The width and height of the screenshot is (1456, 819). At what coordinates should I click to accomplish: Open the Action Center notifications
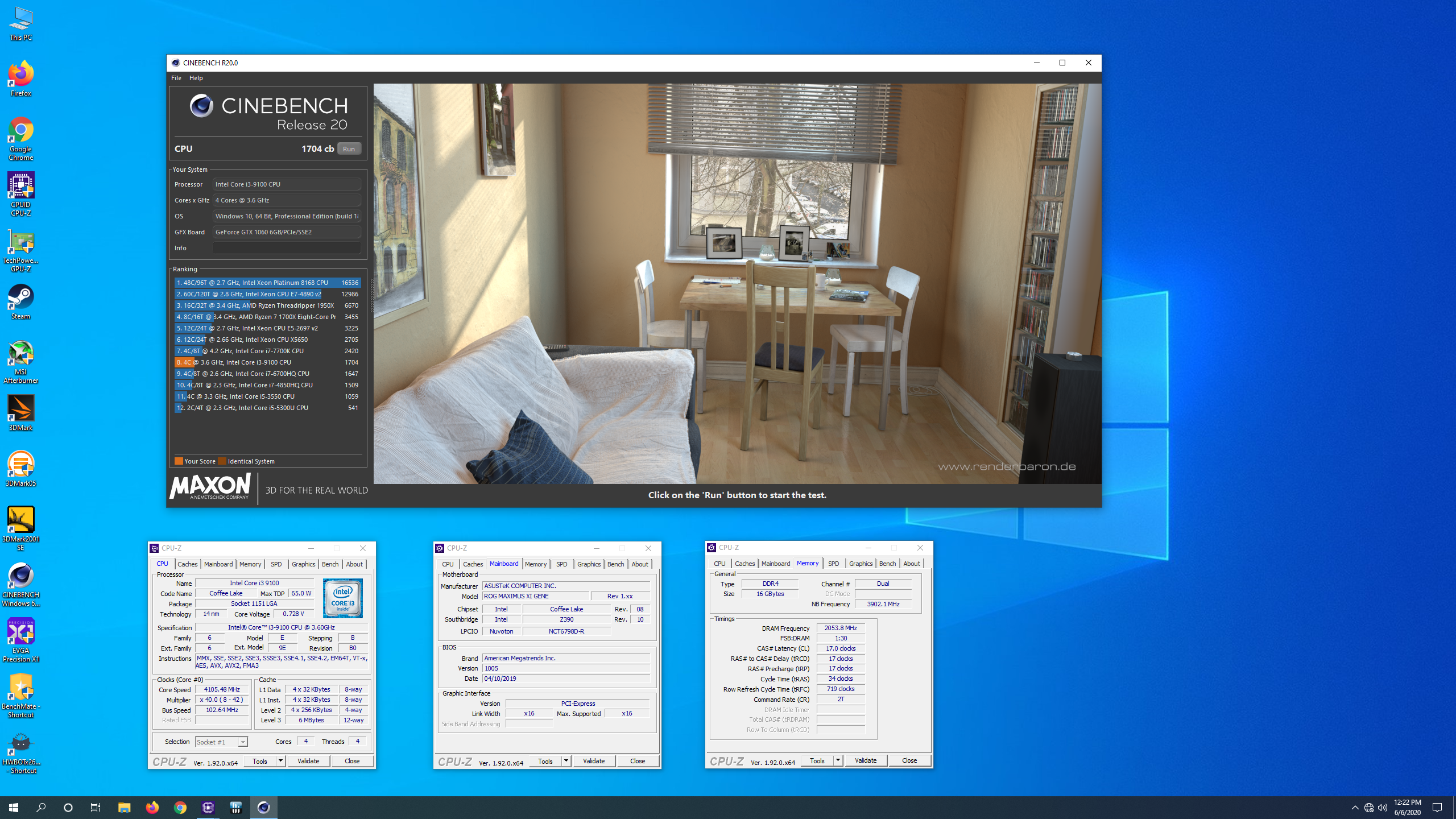click(1437, 808)
